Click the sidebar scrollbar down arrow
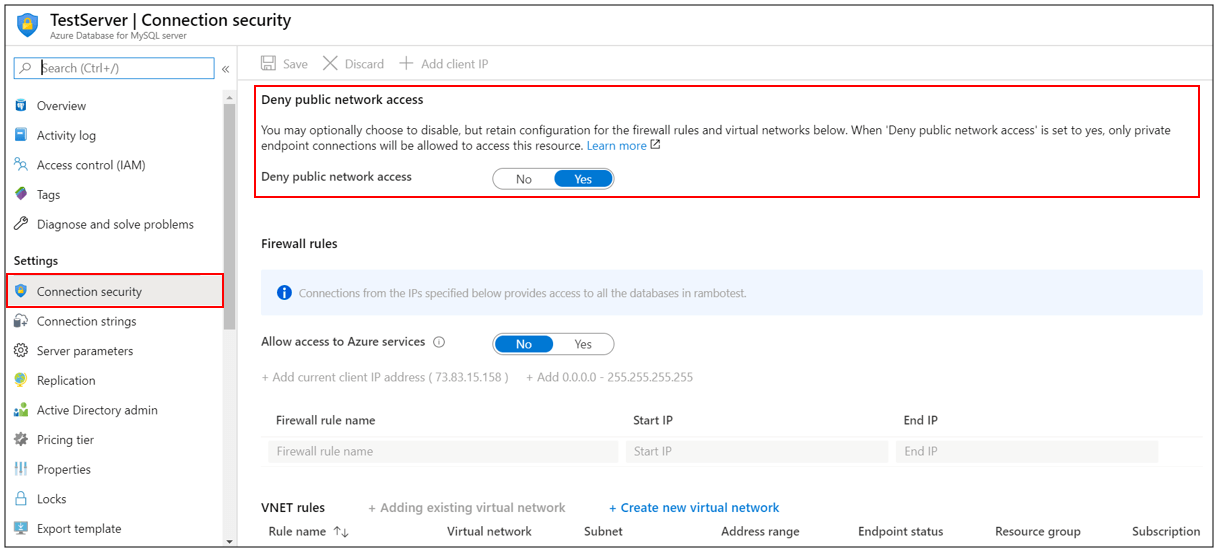Image resolution: width=1218 pixels, height=552 pixels. (230, 541)
